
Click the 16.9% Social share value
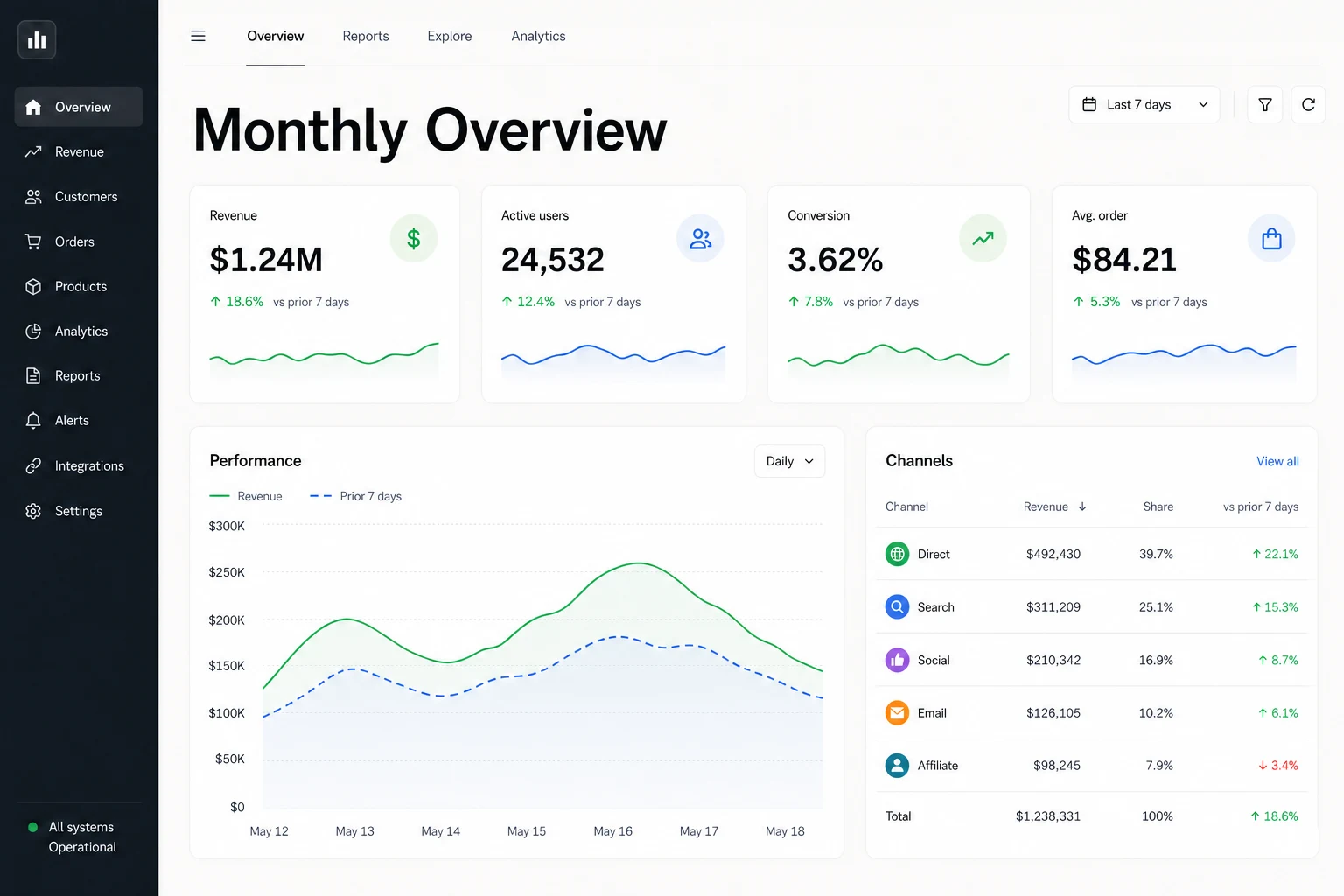pos(1156,660)
